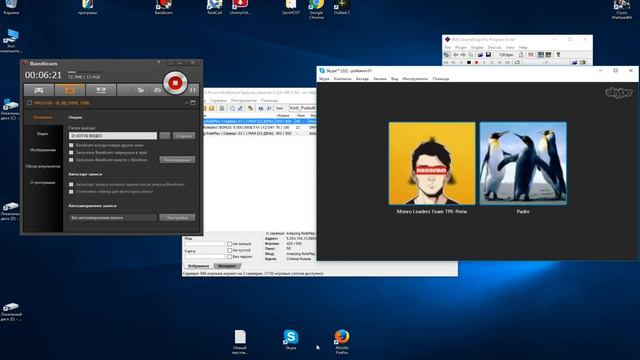Viewport: 640px width, 360px height.
Task: Open Инструменты menu in SA-MP browser
Action: (x=244, y=100)
